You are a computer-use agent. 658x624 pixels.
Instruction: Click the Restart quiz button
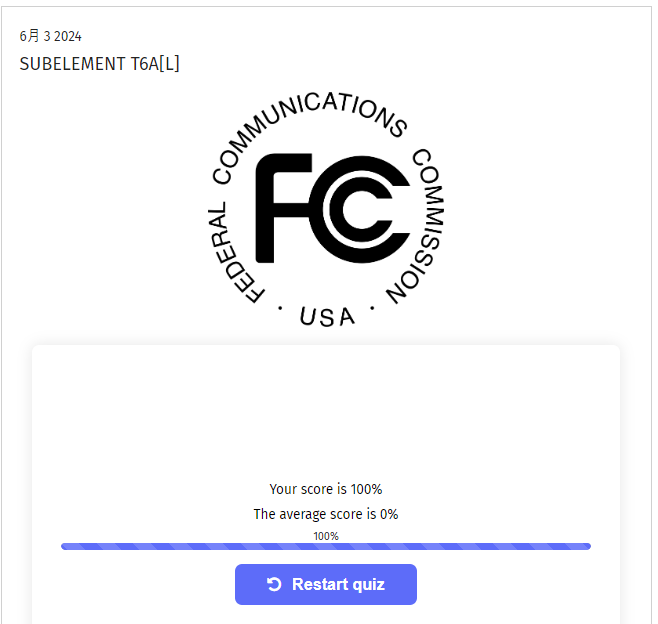325,584
